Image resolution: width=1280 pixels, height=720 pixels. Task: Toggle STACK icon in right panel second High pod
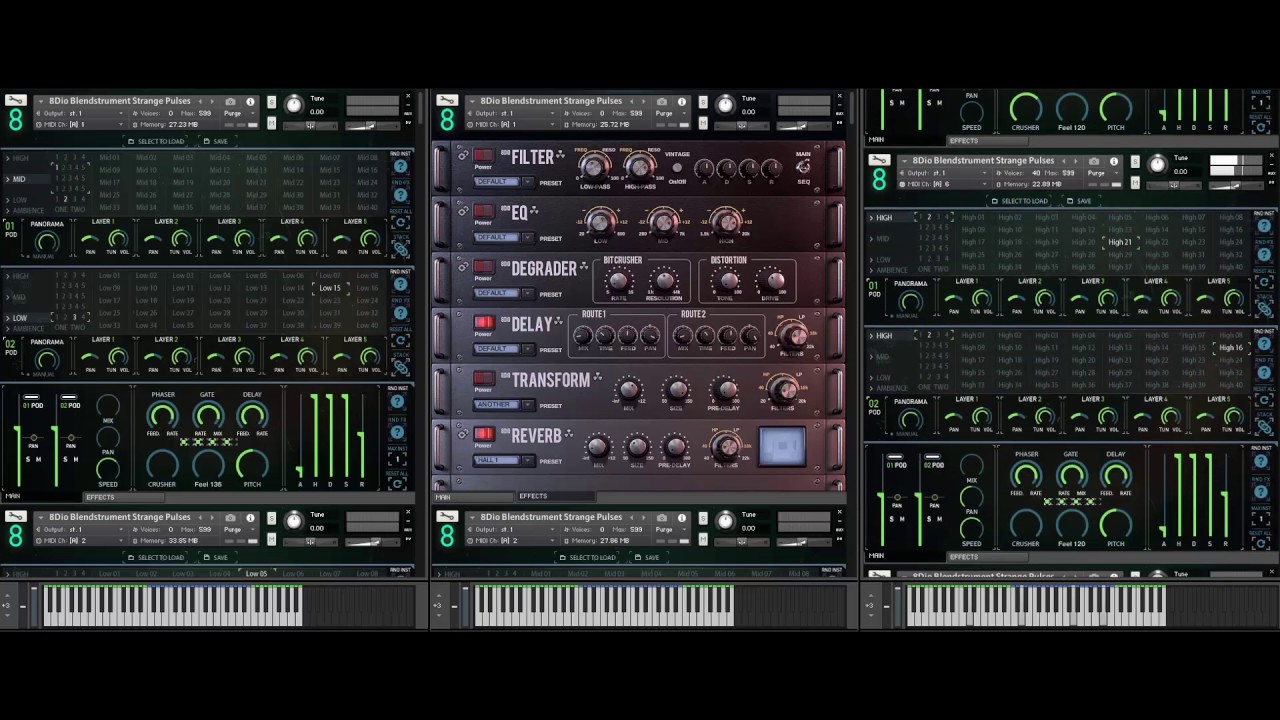click(x=1263, y=427)
